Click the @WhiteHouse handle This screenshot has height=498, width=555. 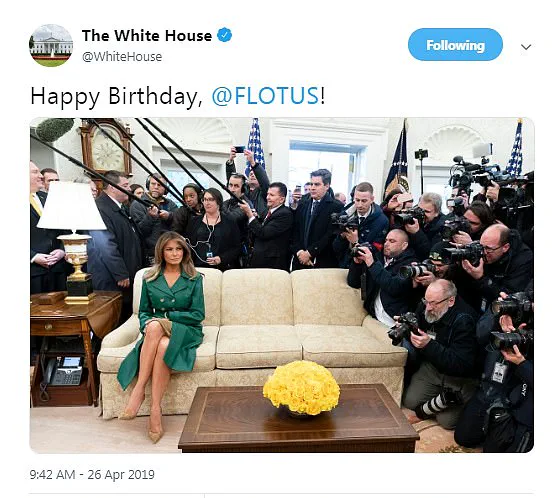click(x=122, y=57)
